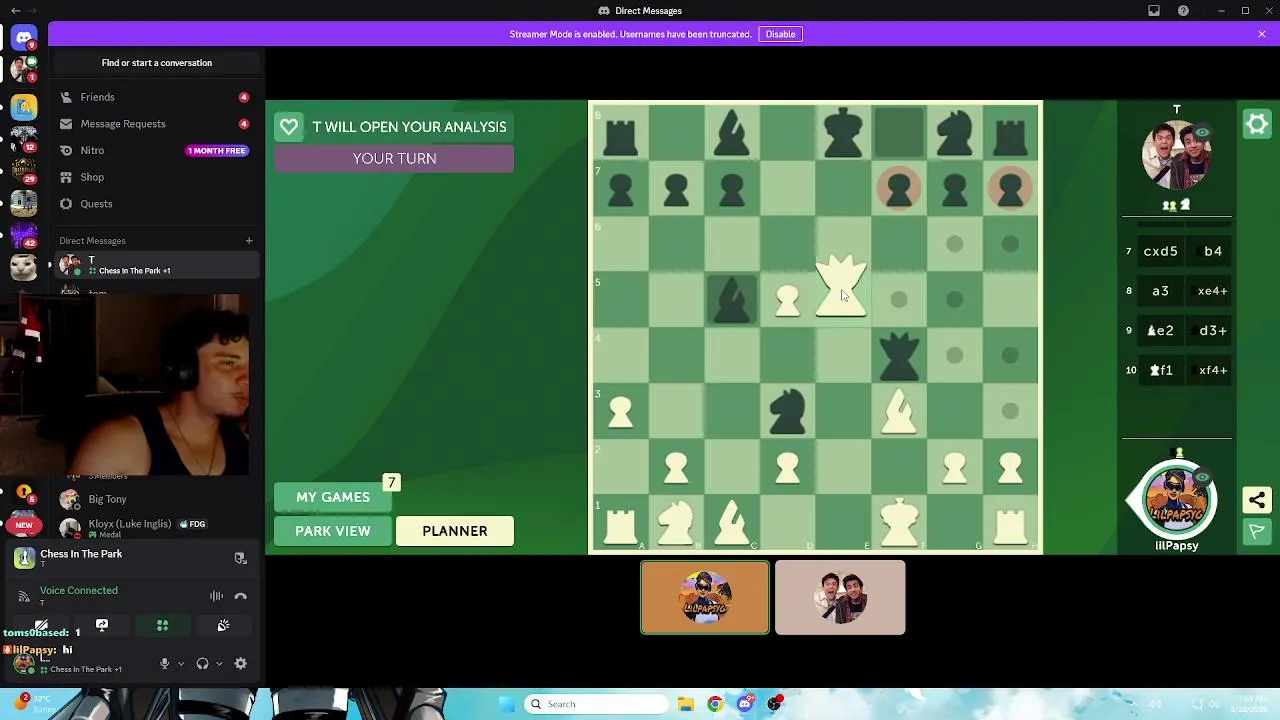Jump to bishop e2 move in list
The width and height of the screenshot is (1280, 720).
[1160, 331]
